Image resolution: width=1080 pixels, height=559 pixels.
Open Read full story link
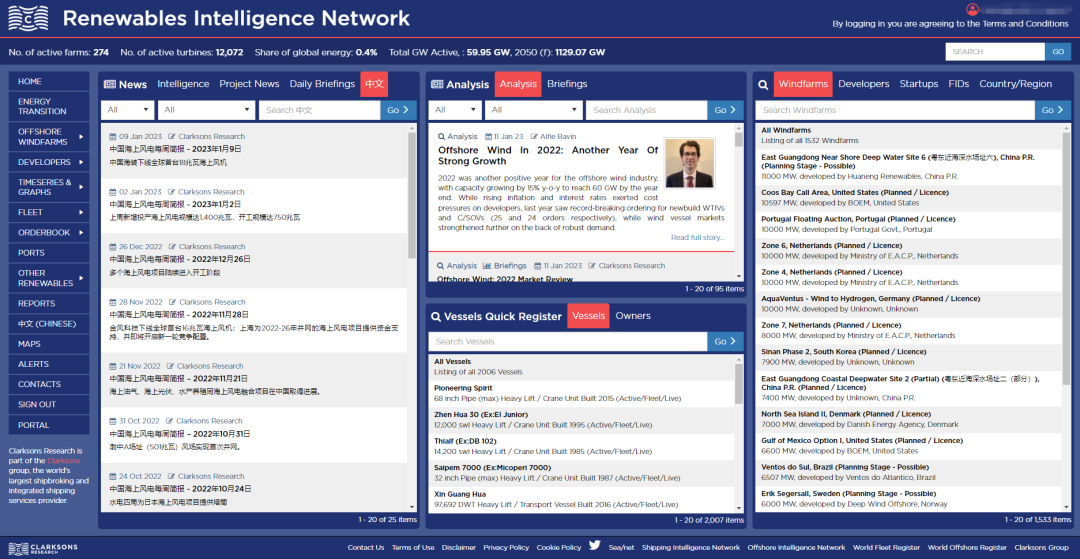pyautogui.click(x=698, y=238)
